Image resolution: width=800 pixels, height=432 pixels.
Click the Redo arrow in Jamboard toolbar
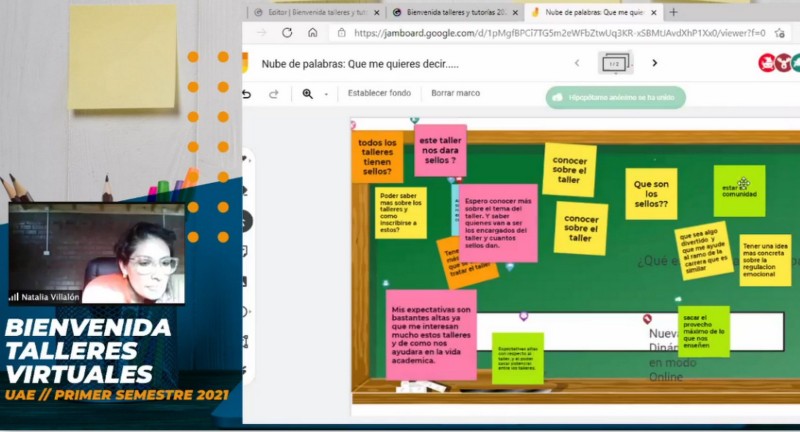(x=273, y=94)
